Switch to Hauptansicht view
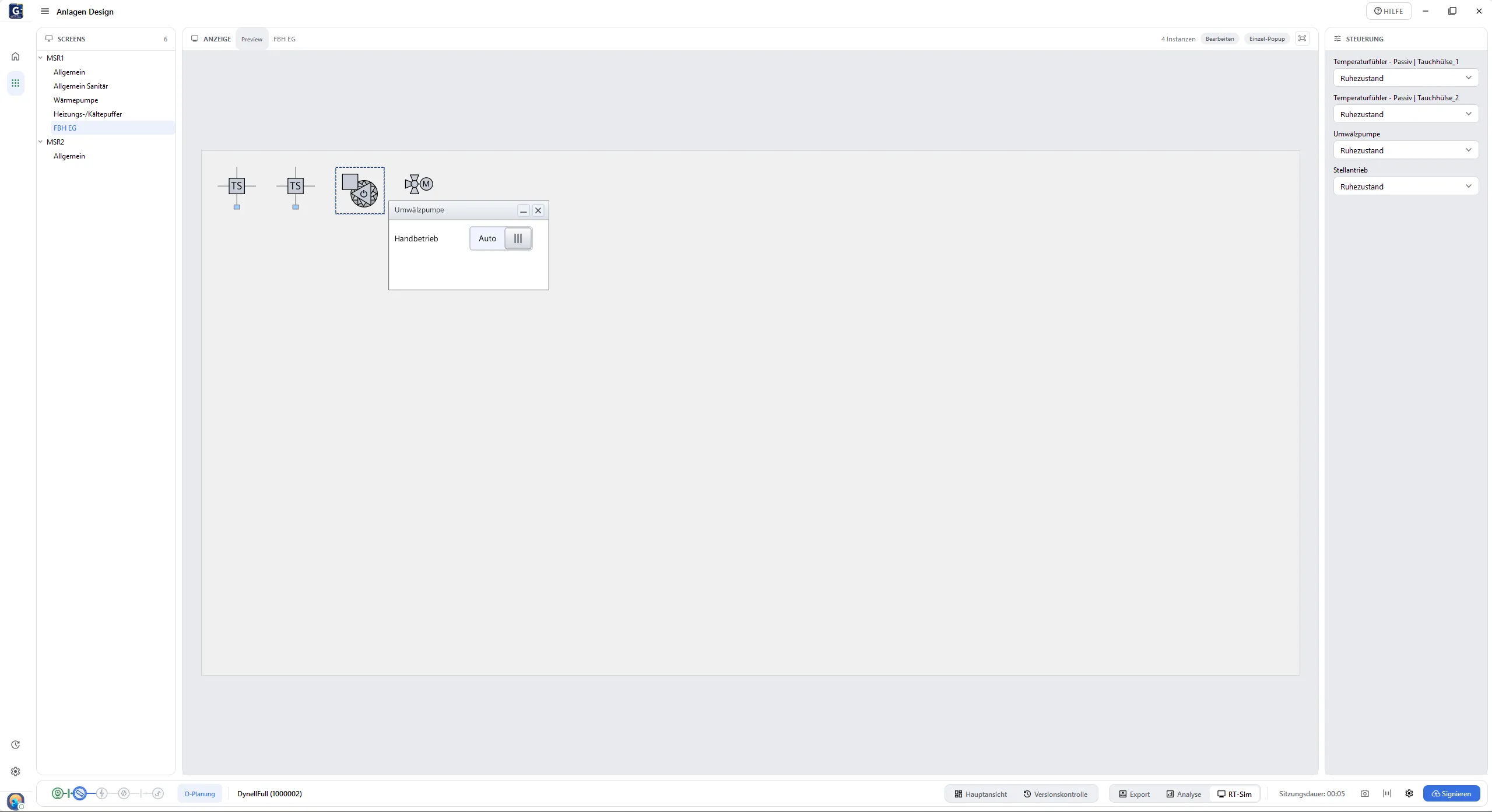 (x=981, y=794)
